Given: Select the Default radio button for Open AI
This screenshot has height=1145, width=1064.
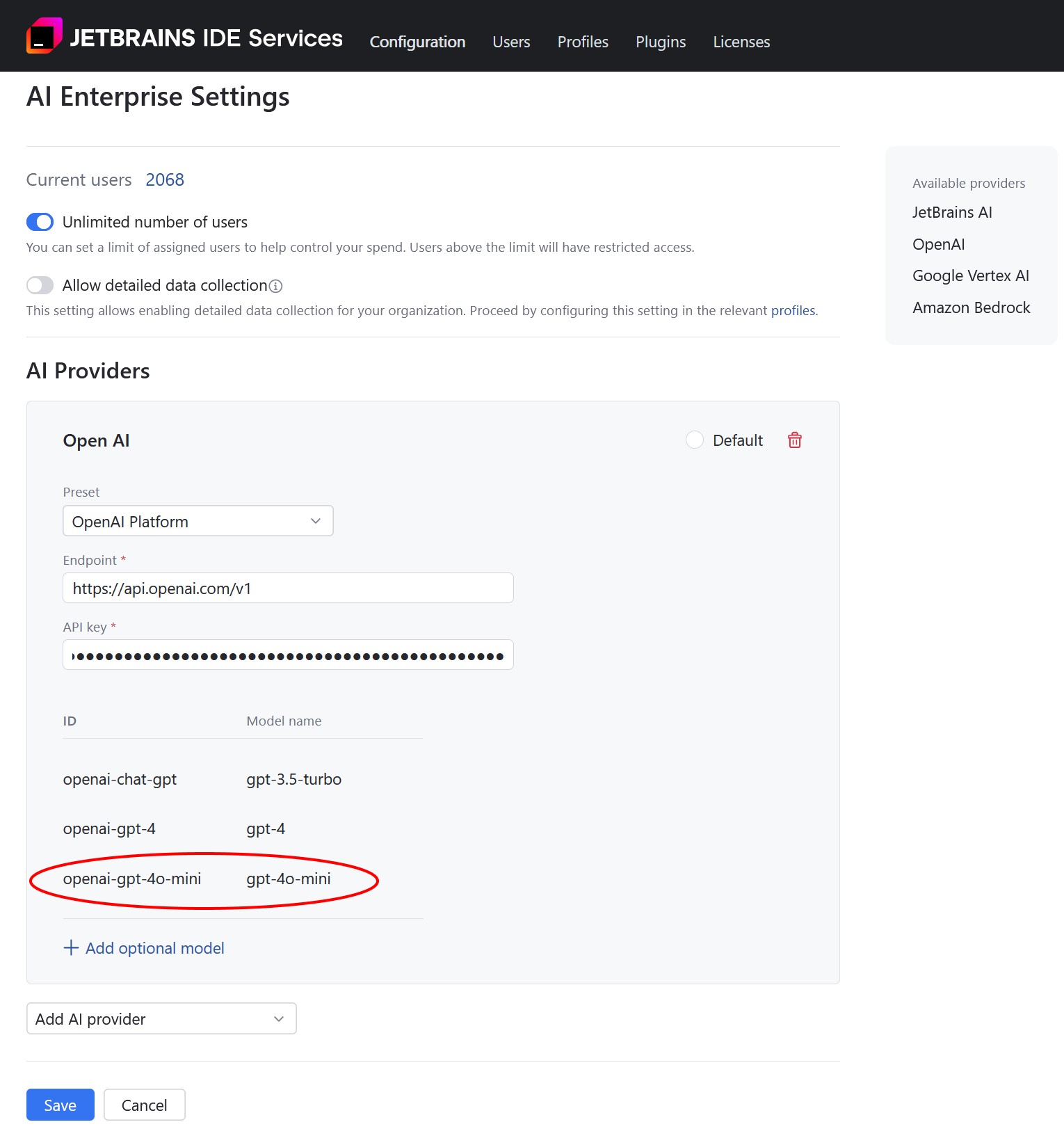Looking at the screenshot, I should tap(694, 440).
